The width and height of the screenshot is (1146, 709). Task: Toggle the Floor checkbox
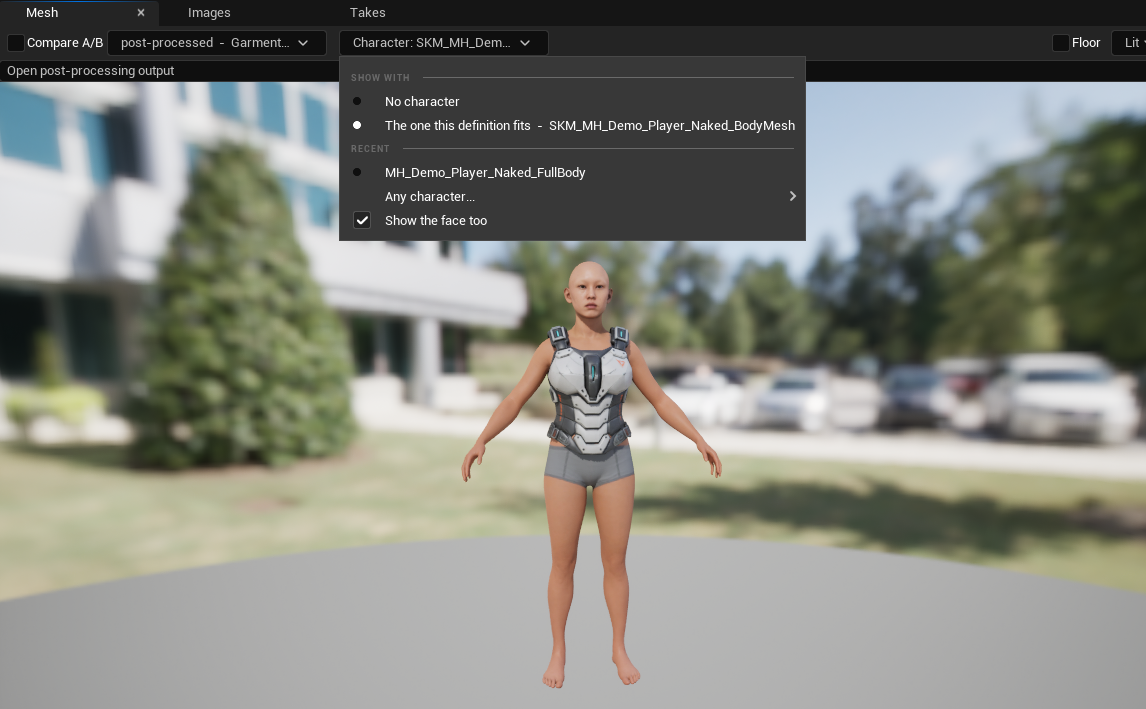tap(1060, 42)
